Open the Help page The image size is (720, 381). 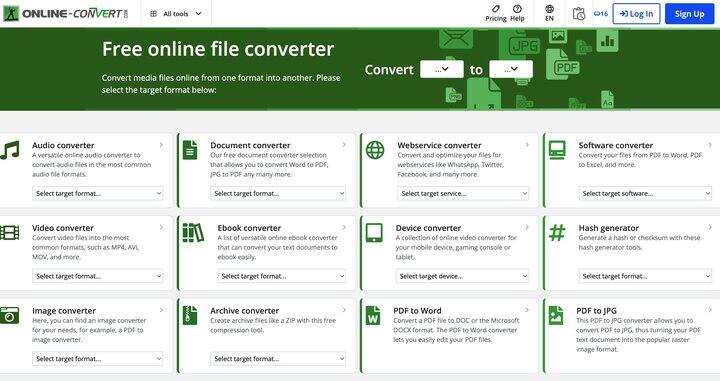pos(517,13)
